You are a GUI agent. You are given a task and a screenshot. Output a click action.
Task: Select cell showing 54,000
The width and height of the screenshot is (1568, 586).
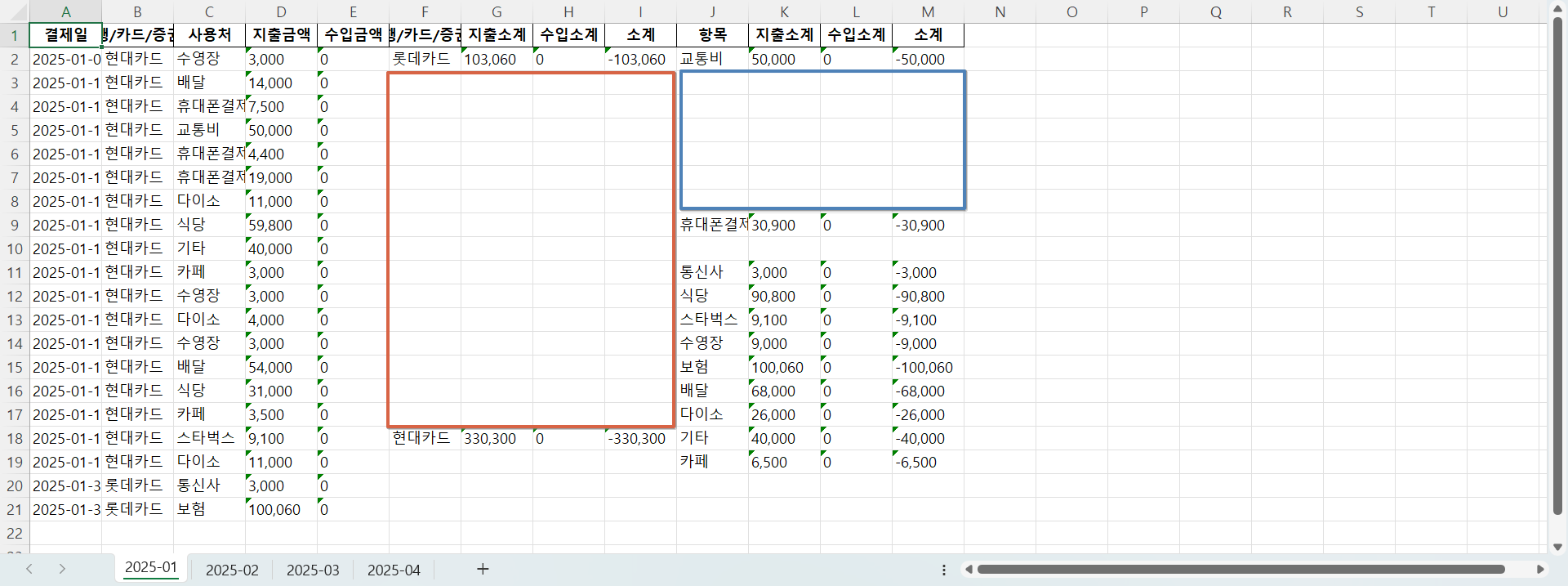pos(281,367)
